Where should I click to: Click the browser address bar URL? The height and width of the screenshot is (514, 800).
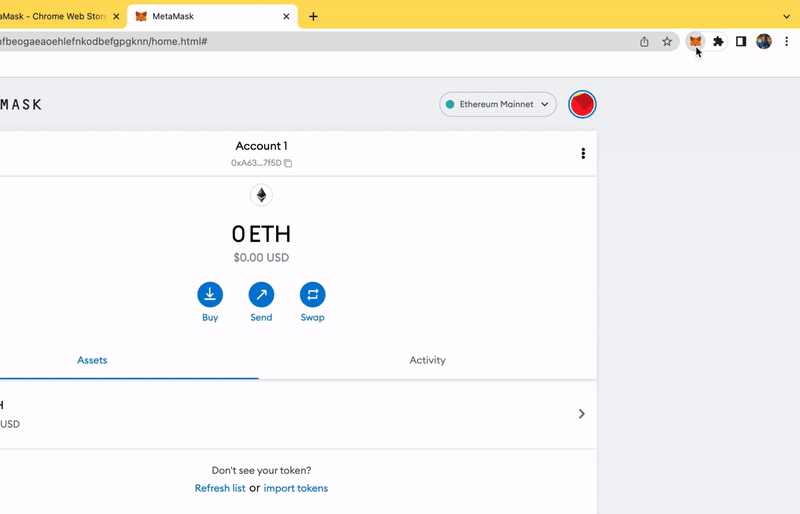click(x=104, y=41)
